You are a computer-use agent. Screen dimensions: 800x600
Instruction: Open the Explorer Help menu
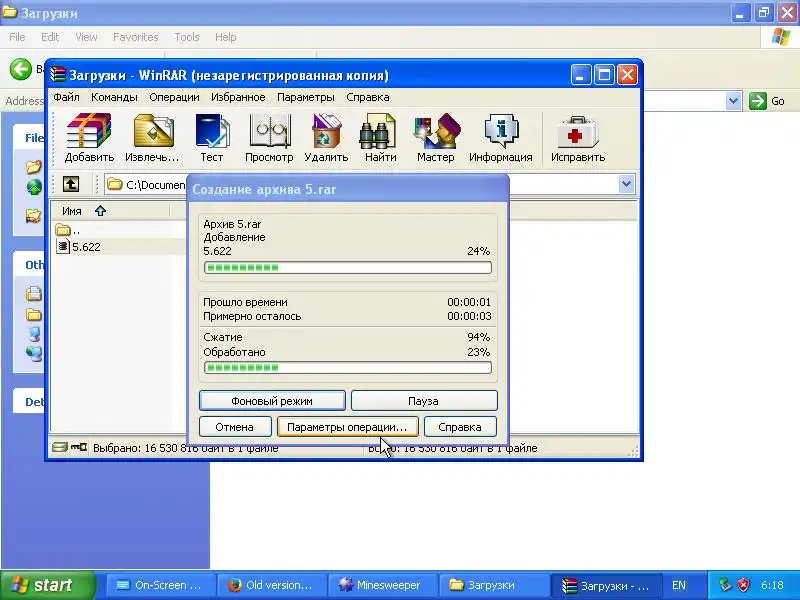pos(226,37)
